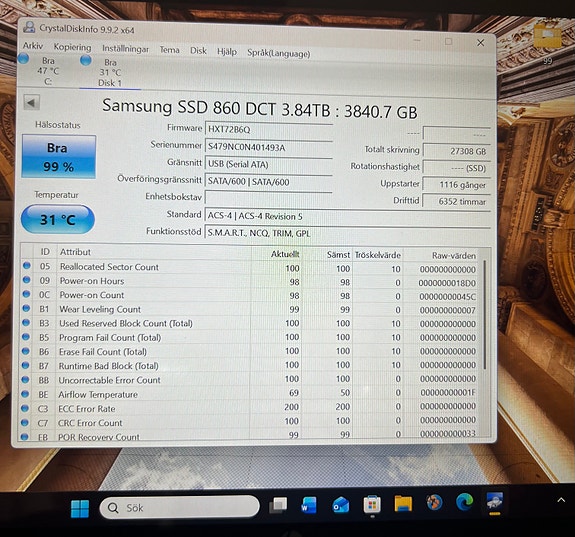The image size is (575, 537).
Task: Click the Tröskelvärde column header
Action: point(377,255)
